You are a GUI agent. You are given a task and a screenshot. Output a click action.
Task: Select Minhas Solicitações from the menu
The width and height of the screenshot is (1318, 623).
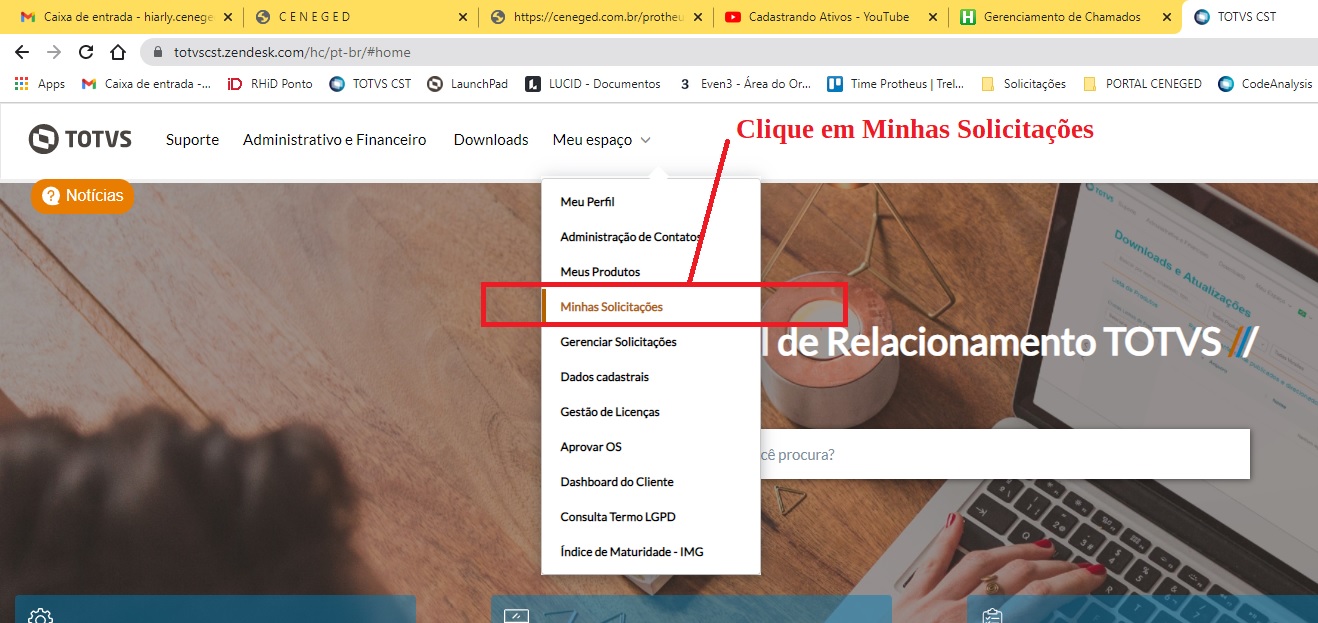tap(611, 307)
